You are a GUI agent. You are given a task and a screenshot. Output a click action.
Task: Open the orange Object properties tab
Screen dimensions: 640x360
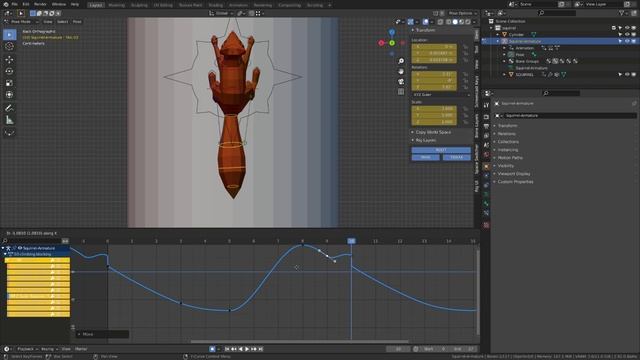coord(486,167)
